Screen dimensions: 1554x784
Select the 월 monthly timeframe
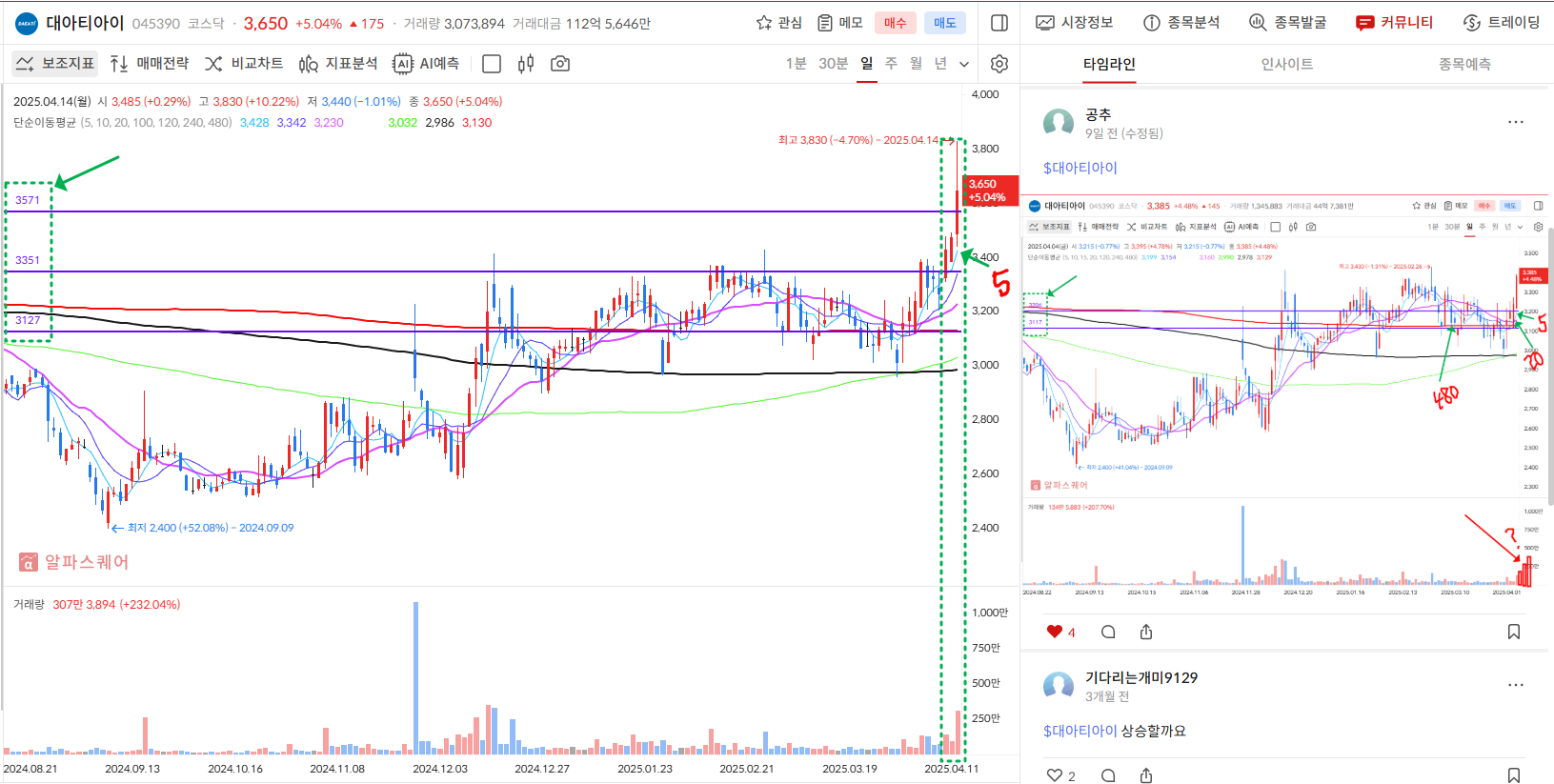916,64
